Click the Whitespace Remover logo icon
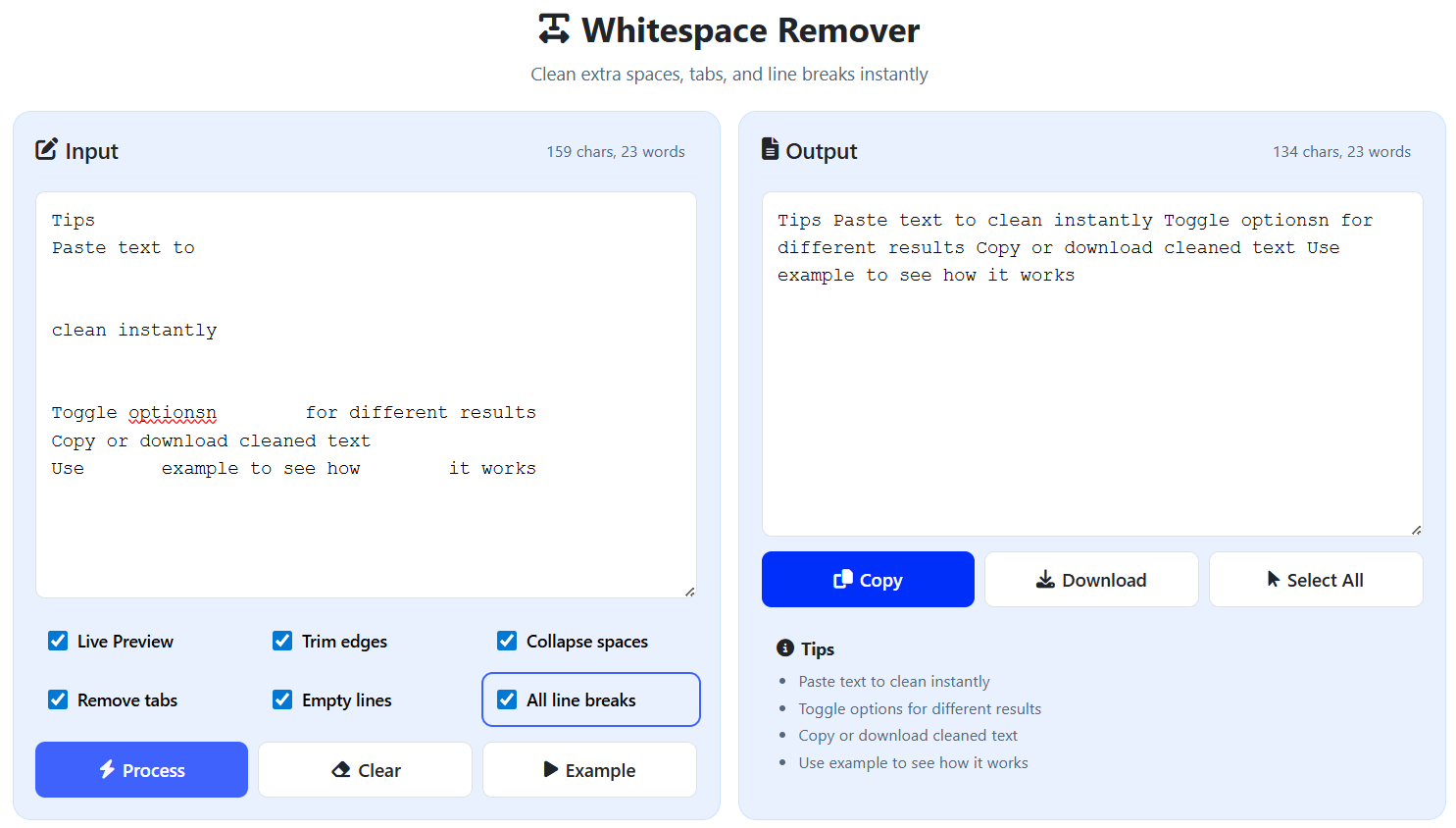1456x828 pixels. (554, 29)
